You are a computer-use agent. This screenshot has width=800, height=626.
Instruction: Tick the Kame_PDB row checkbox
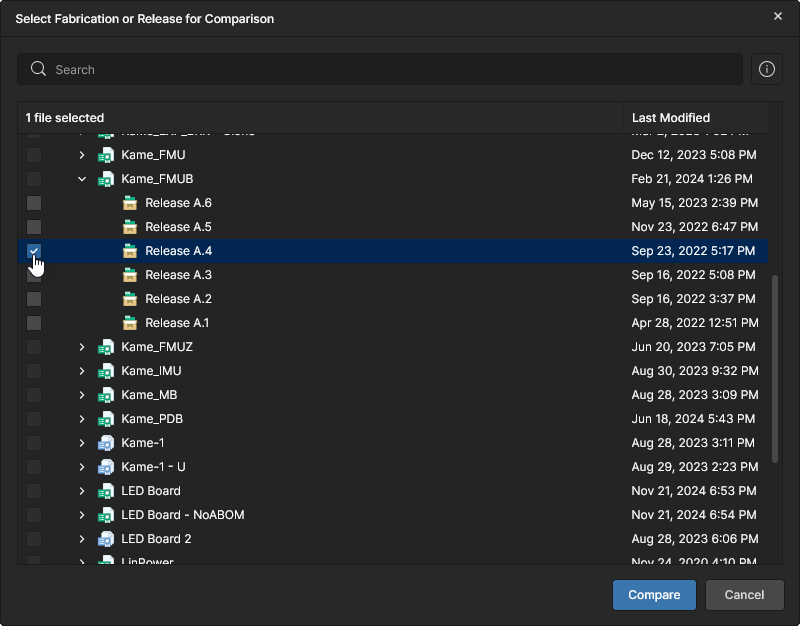[x=34, y=419]
